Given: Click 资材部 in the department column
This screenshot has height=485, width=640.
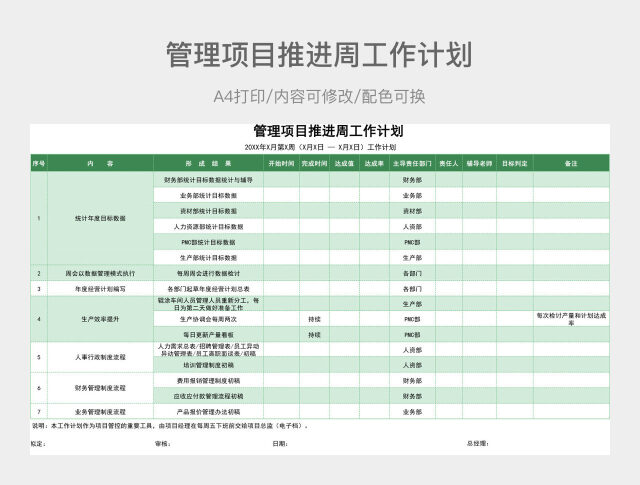Looking at the screenshot, I should coord(412,211).
